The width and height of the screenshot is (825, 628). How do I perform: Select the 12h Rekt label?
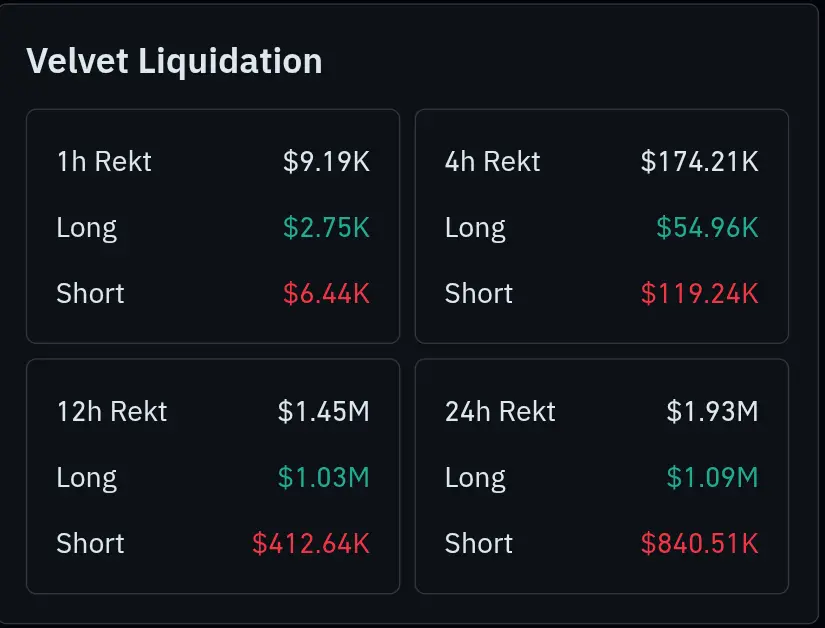point(112,411)
